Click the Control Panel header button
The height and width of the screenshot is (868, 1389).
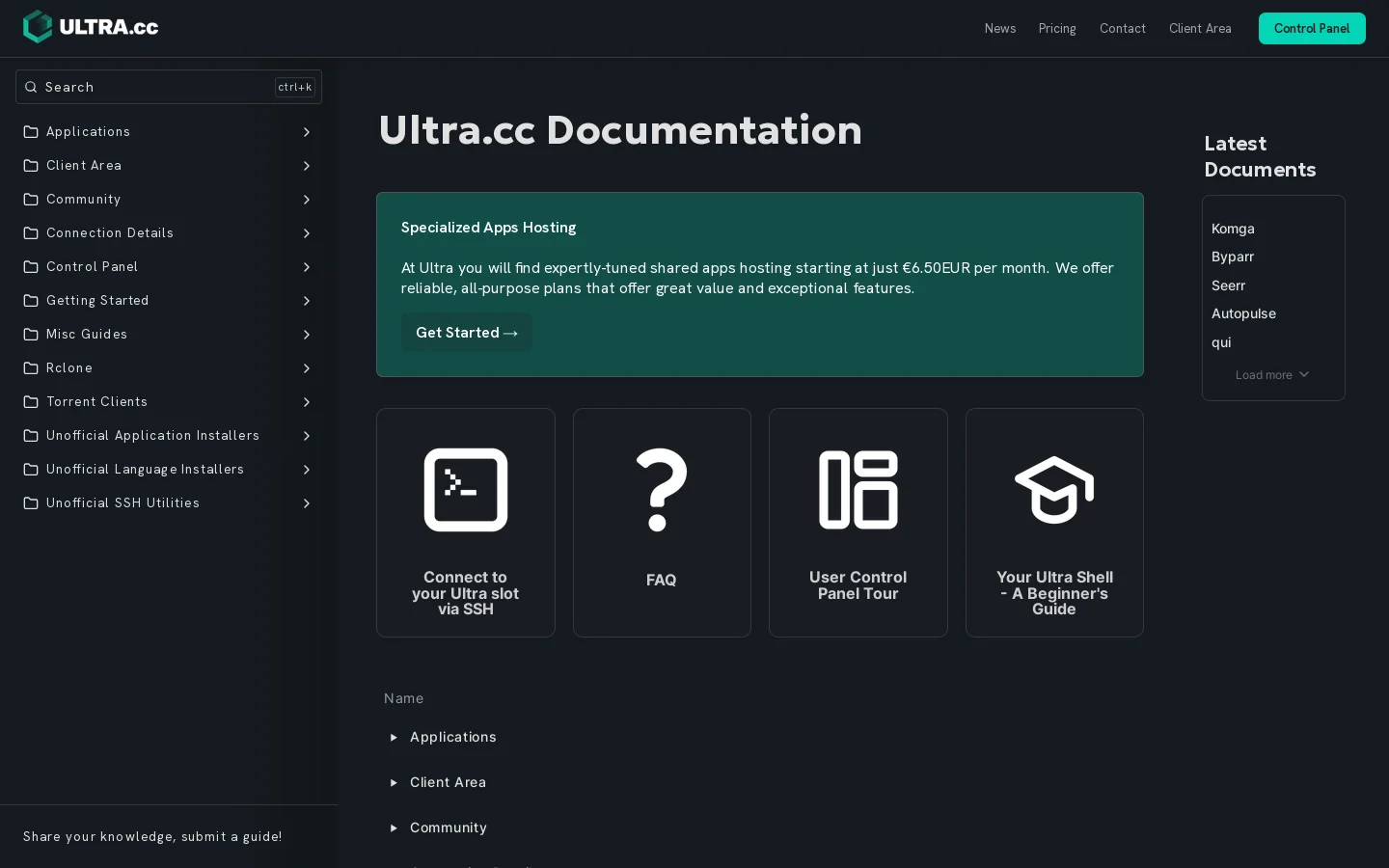pyautogui.click(x=1312, y=29)
